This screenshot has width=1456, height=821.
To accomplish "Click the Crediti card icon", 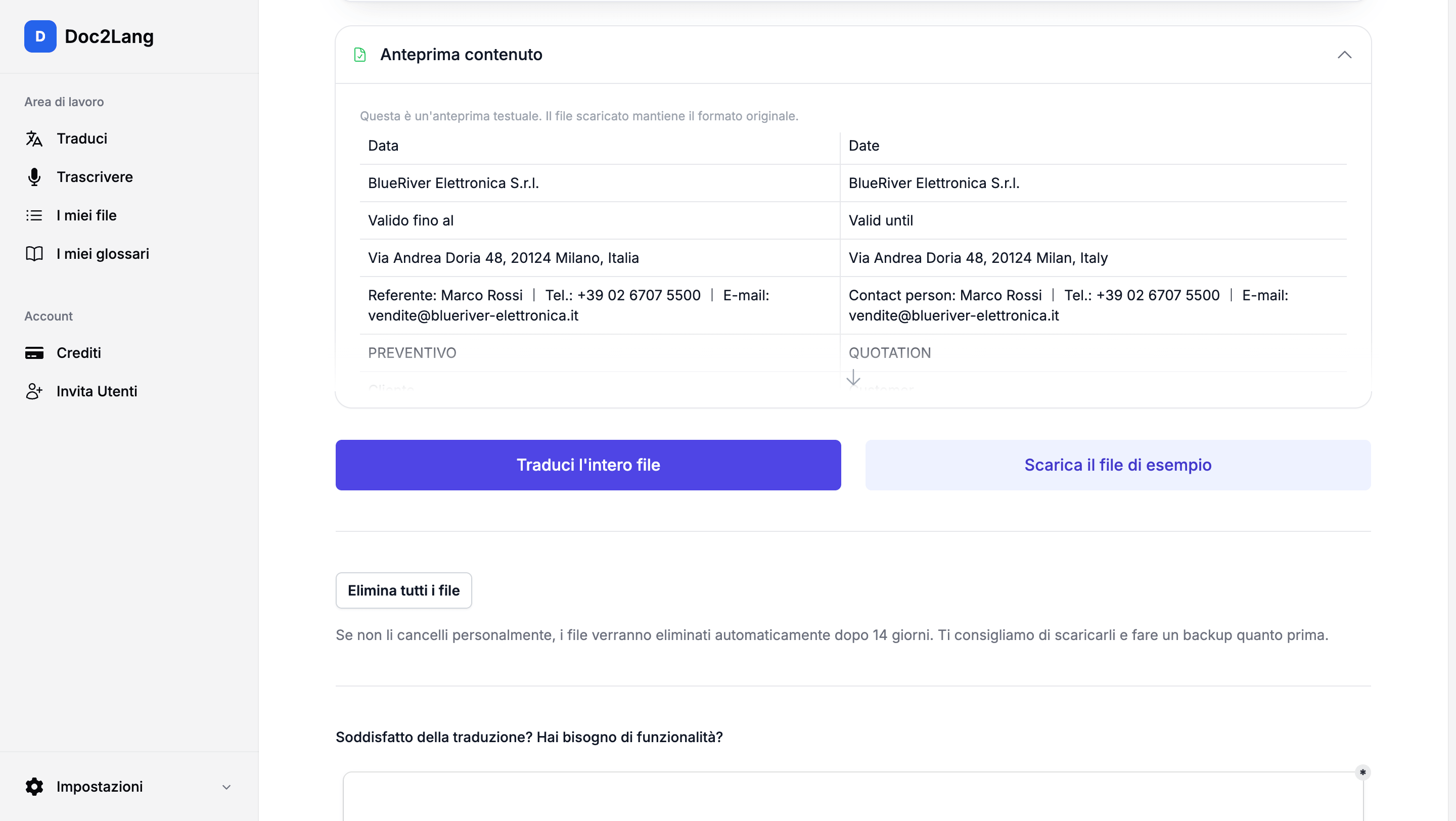I will (34, 353).
